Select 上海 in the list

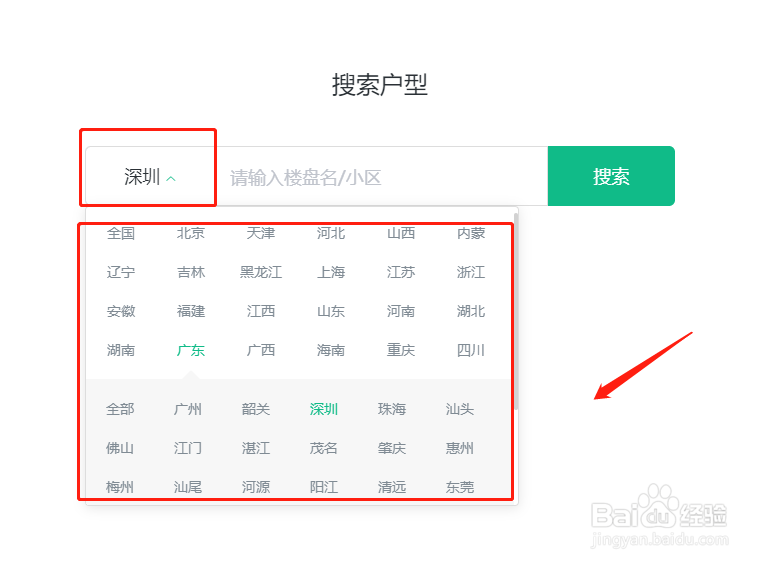coord(331,272)
